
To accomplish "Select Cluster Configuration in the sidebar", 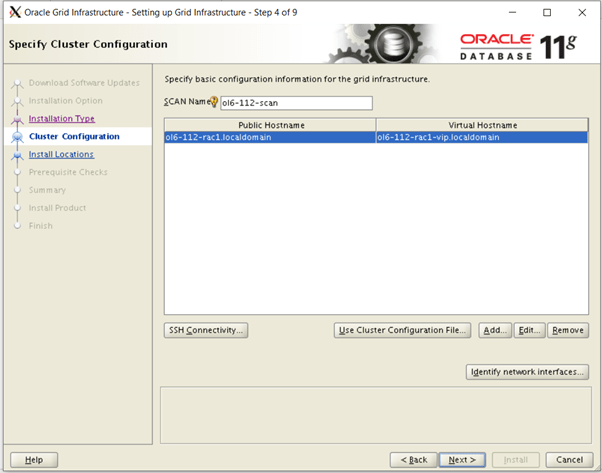I will (74, 137).
